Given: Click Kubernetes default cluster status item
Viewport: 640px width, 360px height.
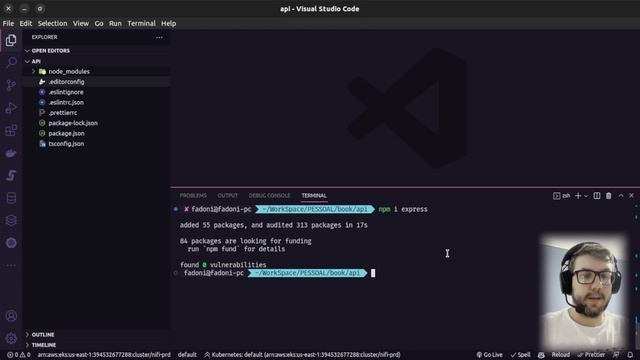Looking at the screenshot, I should click(x=302, y=355).
